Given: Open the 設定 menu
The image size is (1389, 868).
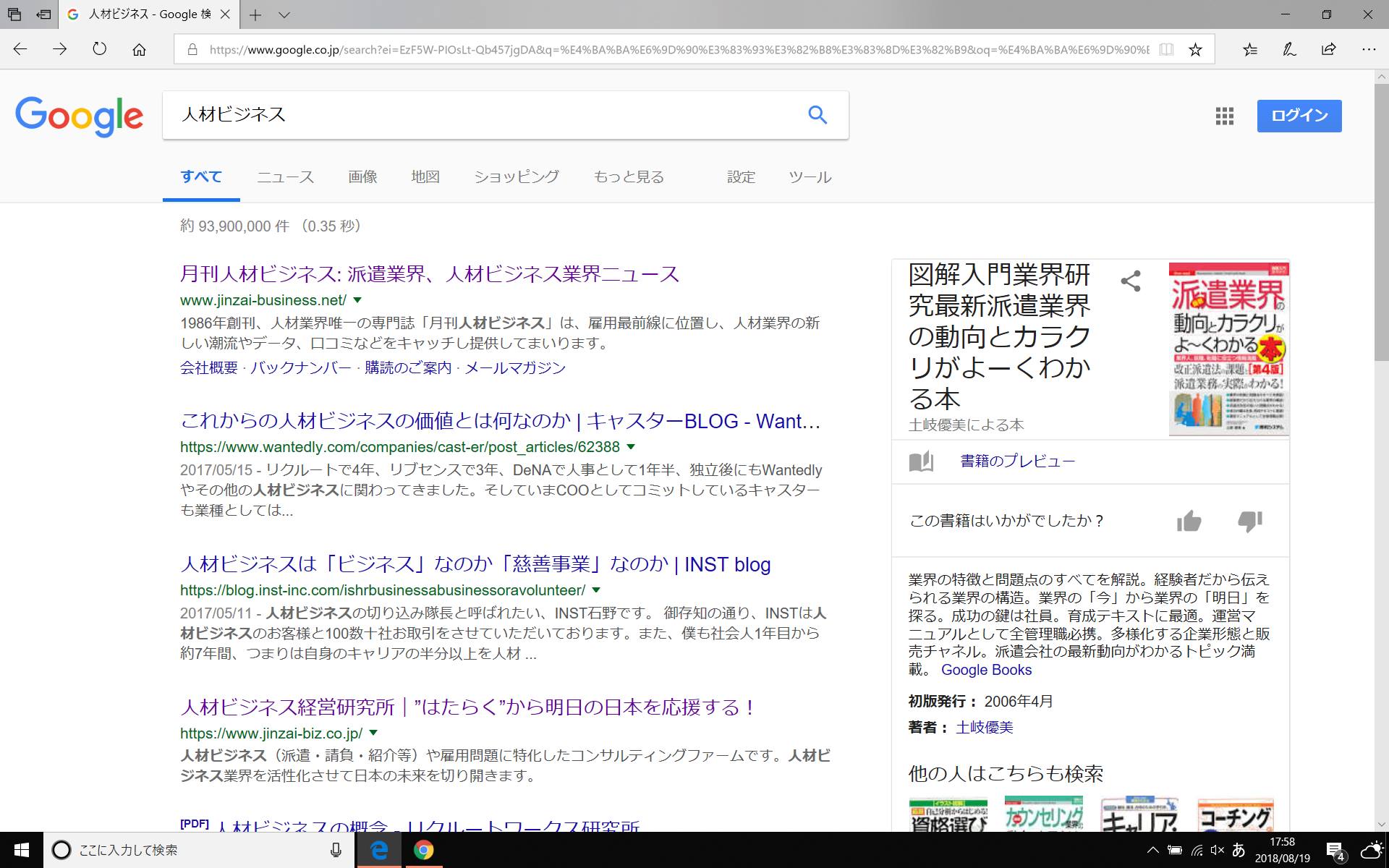Looking at the screenshot, I should click(x=741, y=177).
